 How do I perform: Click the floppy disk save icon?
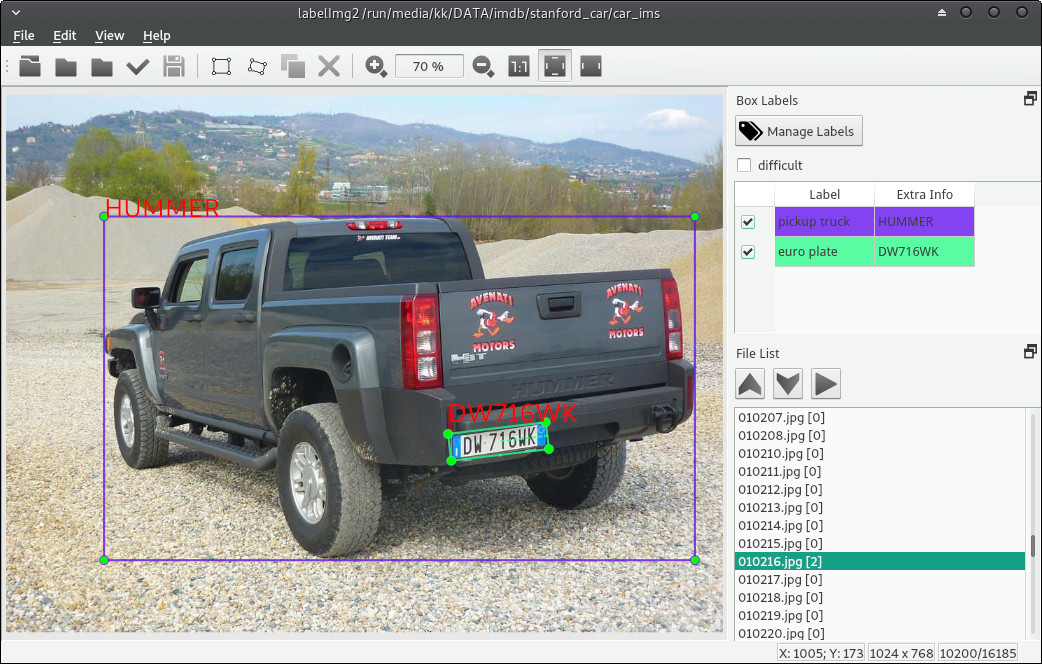click(173, 66)
